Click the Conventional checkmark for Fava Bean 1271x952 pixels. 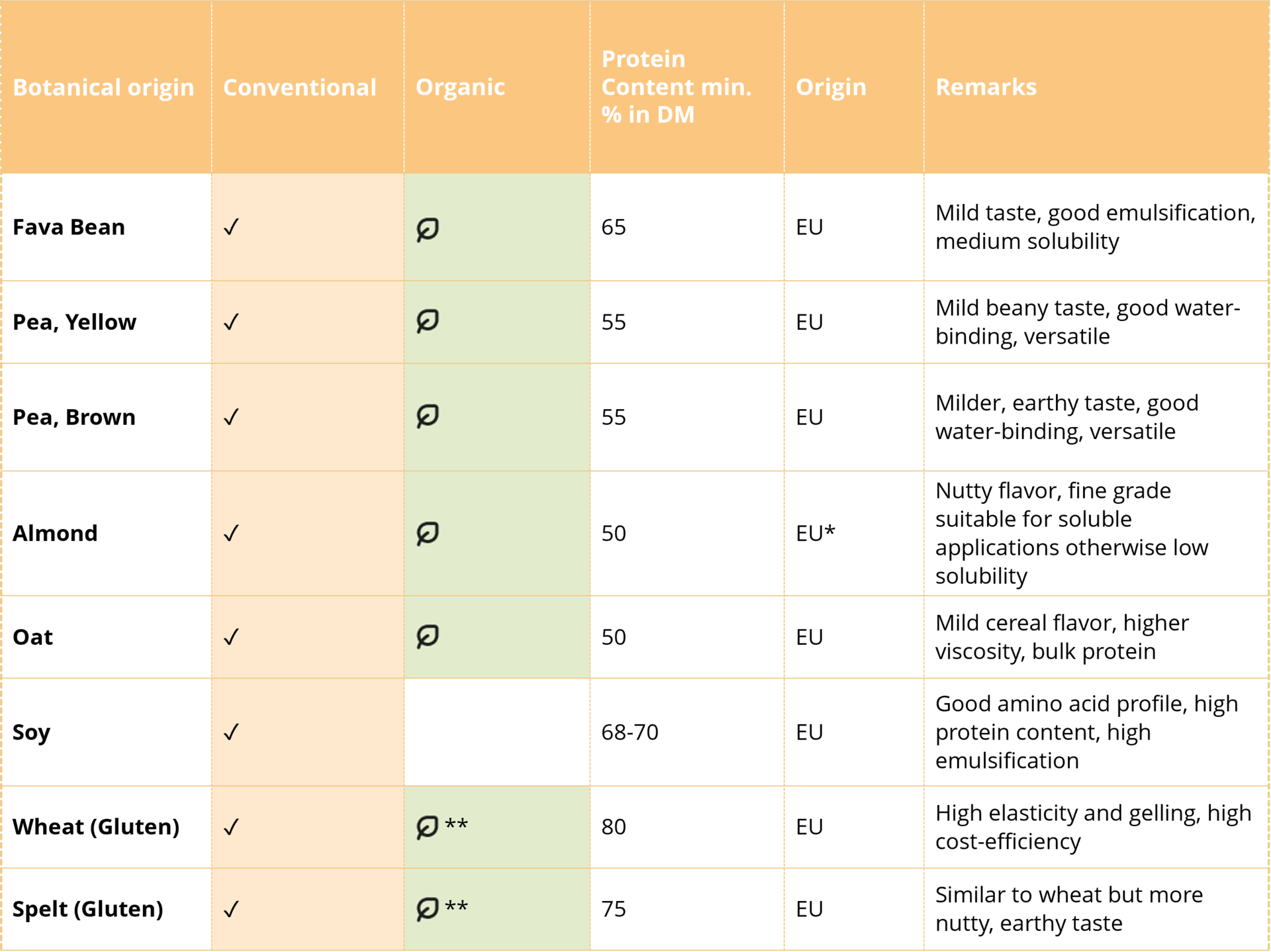pos(231,227)
